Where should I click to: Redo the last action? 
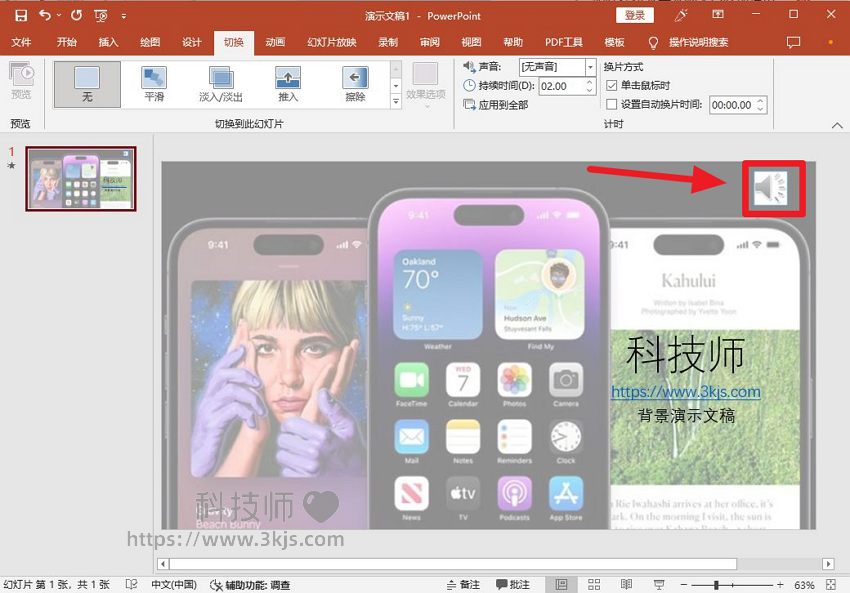pyautogui.click(x=76, y=16)
